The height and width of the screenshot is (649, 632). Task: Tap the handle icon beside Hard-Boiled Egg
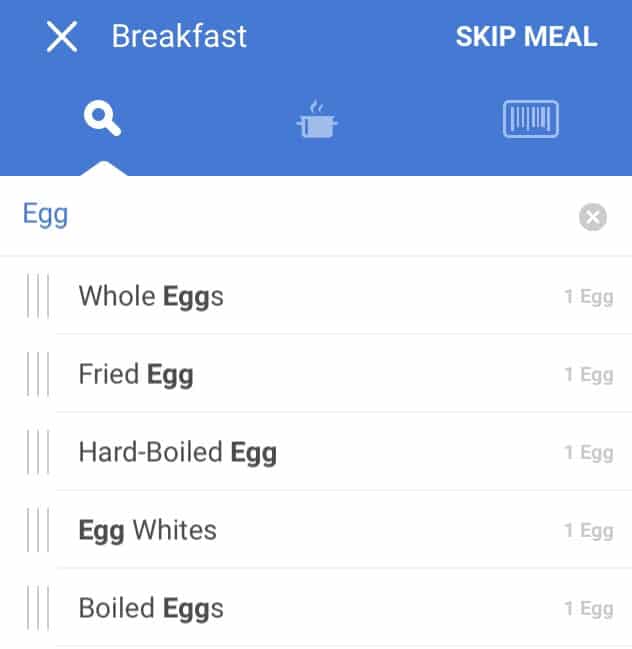coord(38,452)
